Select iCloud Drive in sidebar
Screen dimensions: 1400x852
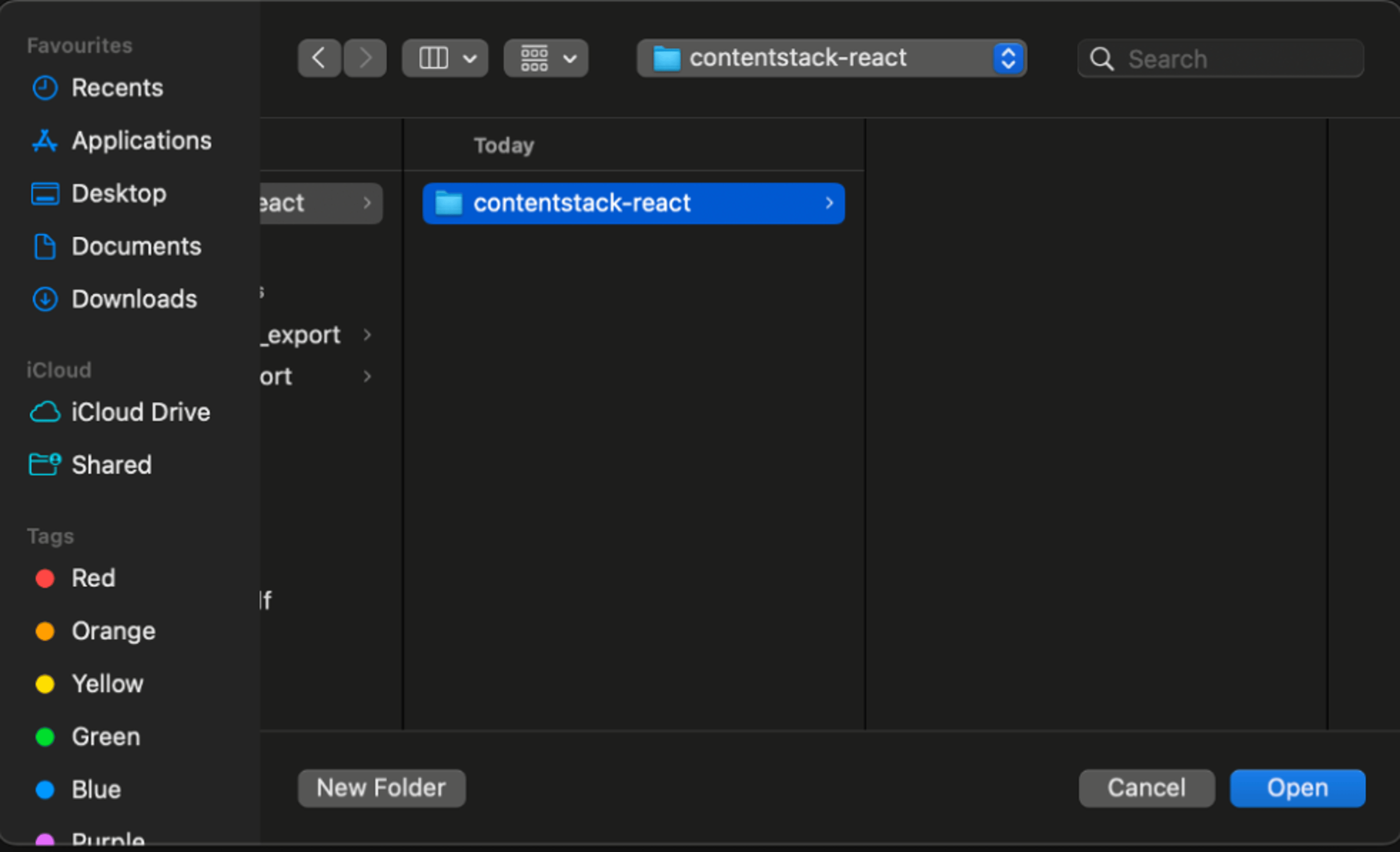click(x=120, y=412)
